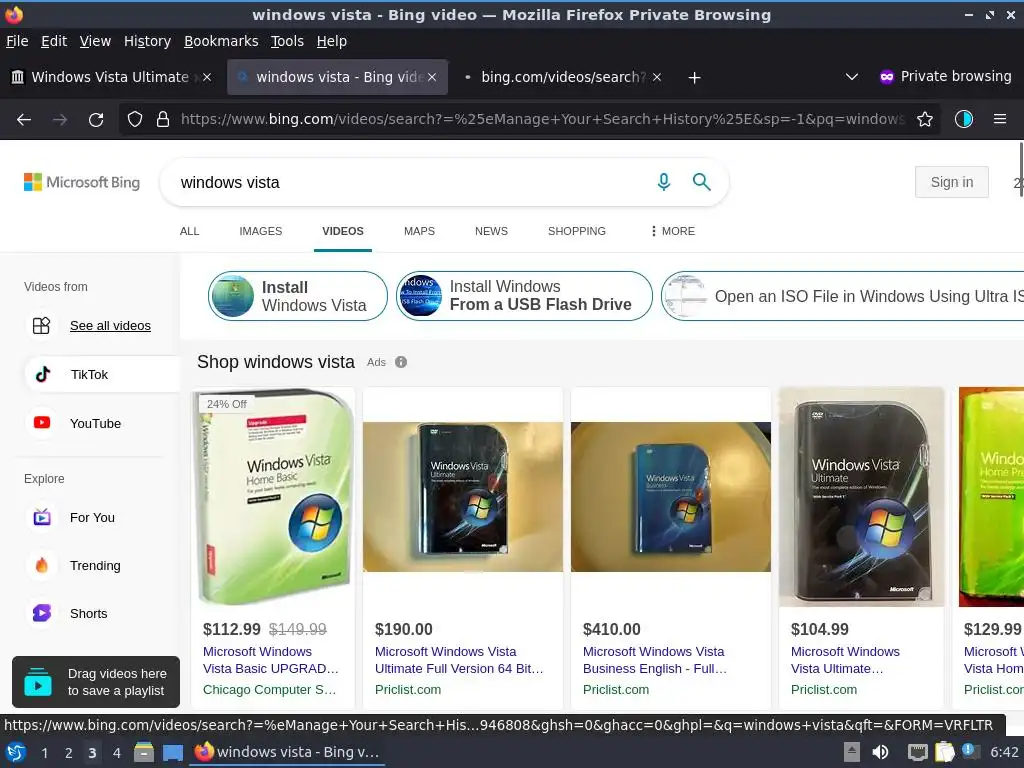Click the Bing search input field
The height and width of the screenshot is (768, 1024).
[x=411, y=182]
